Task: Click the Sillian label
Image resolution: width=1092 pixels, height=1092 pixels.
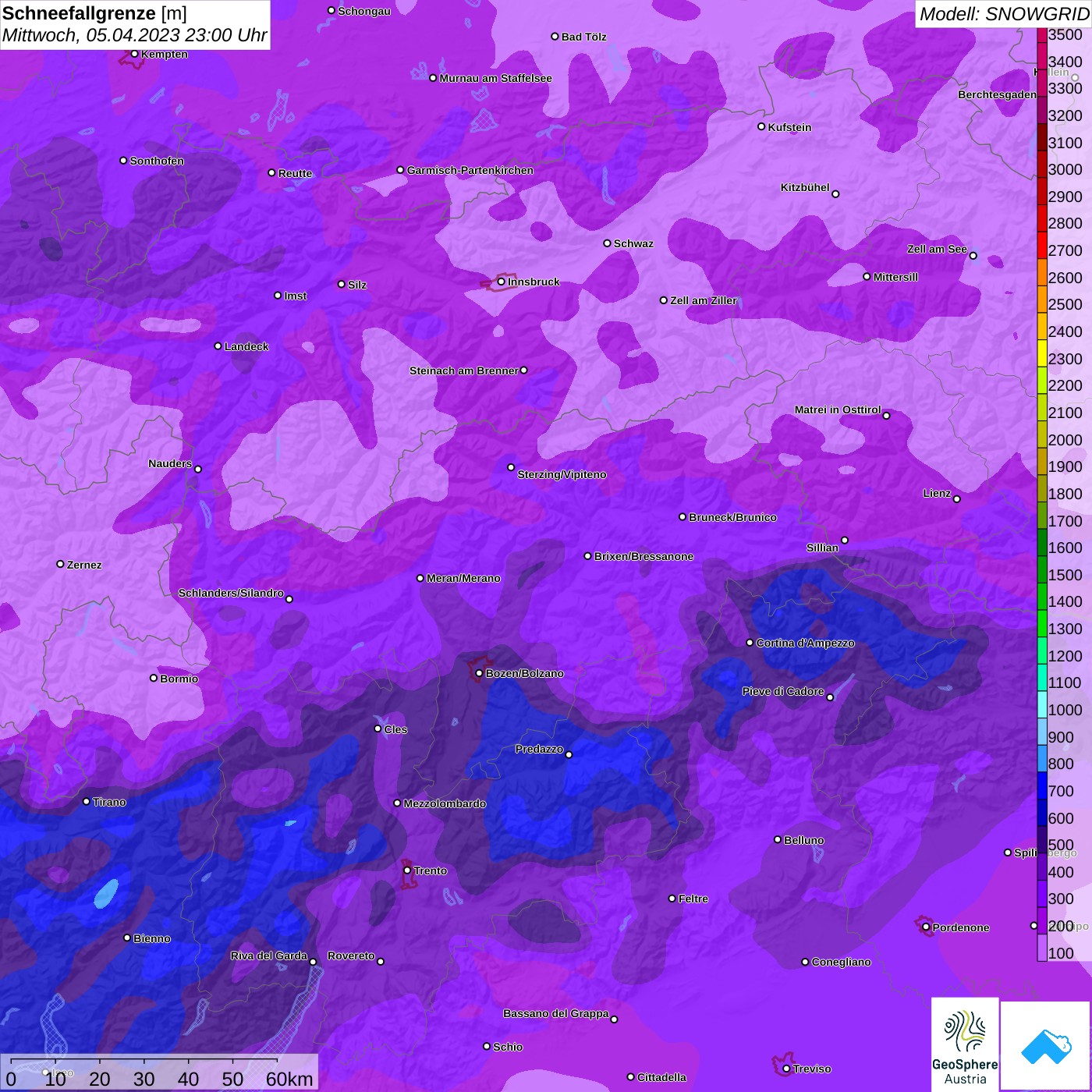Action: 822,548
